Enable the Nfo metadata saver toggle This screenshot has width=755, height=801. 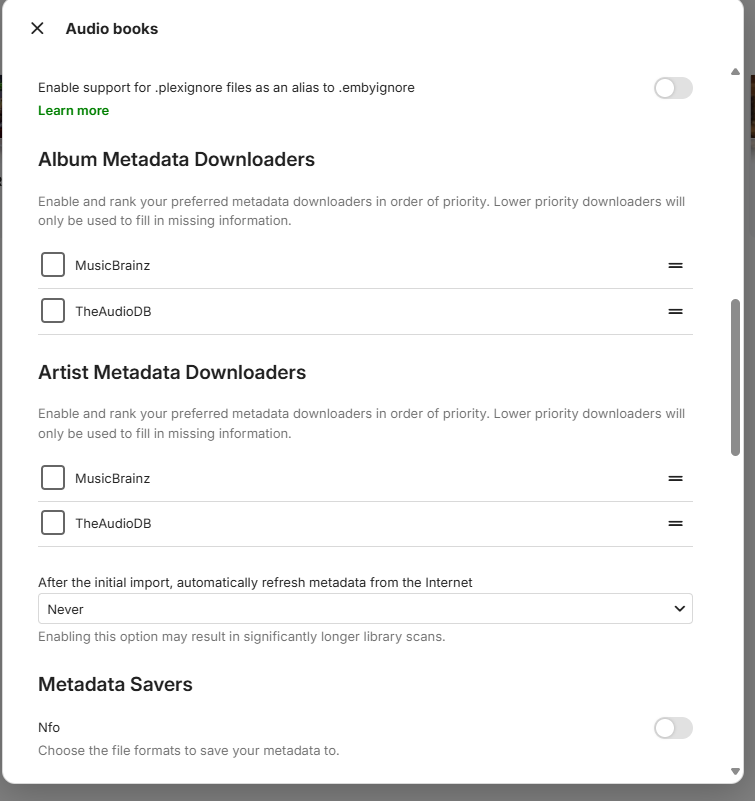point(673,728)
